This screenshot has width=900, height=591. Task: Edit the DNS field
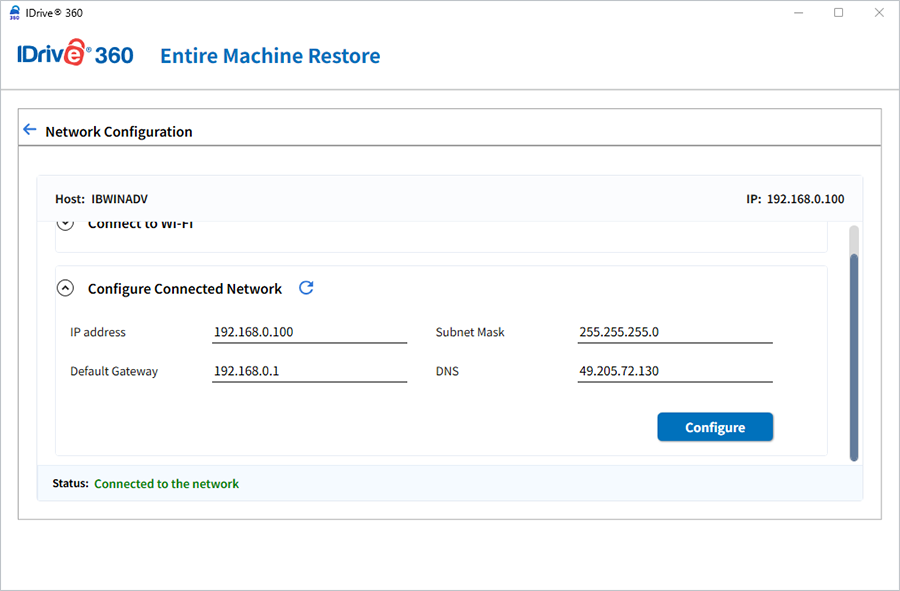point(675,371)
